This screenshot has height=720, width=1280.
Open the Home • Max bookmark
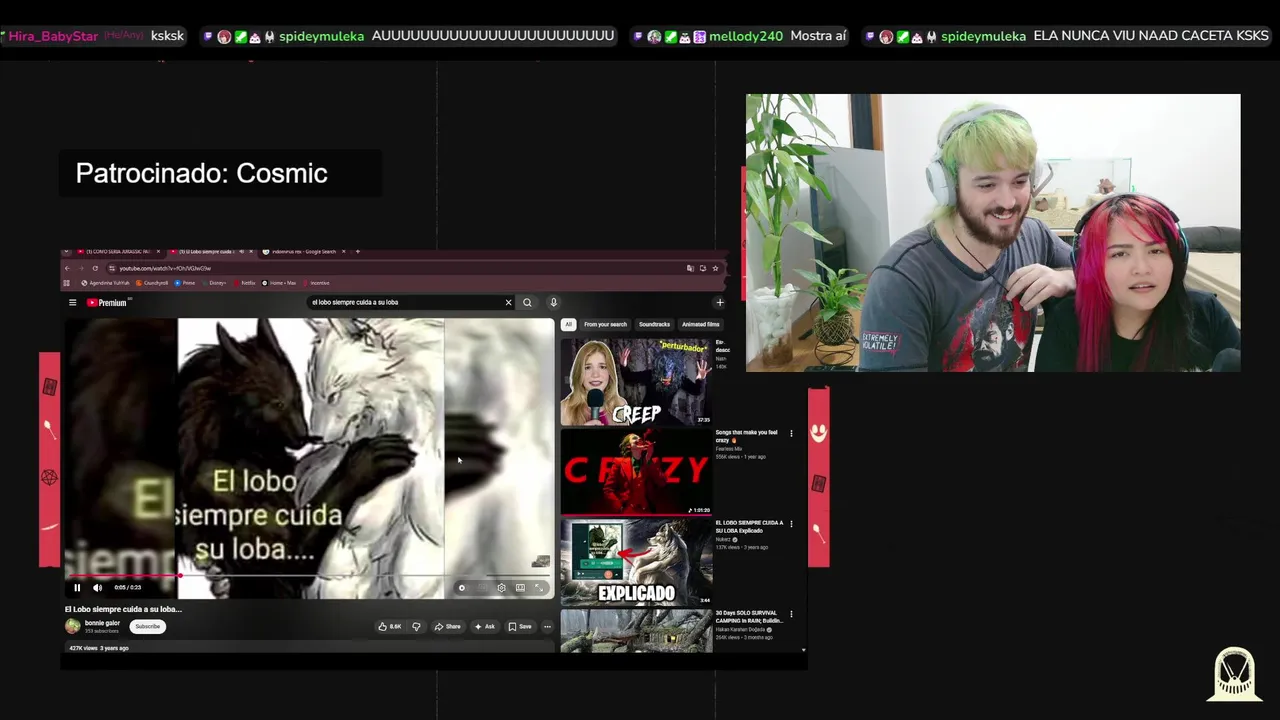[279, 283]
